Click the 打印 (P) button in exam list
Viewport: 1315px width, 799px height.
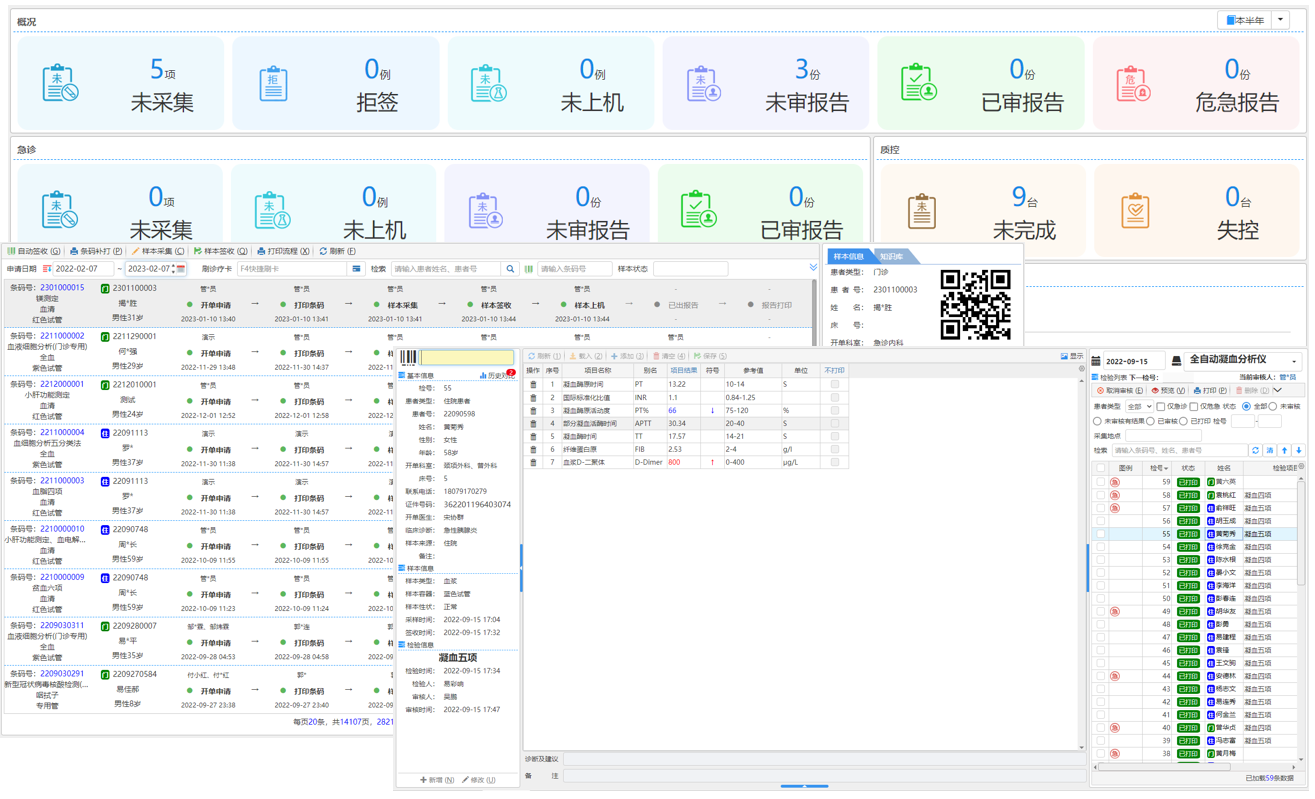tap(1210, 391)
